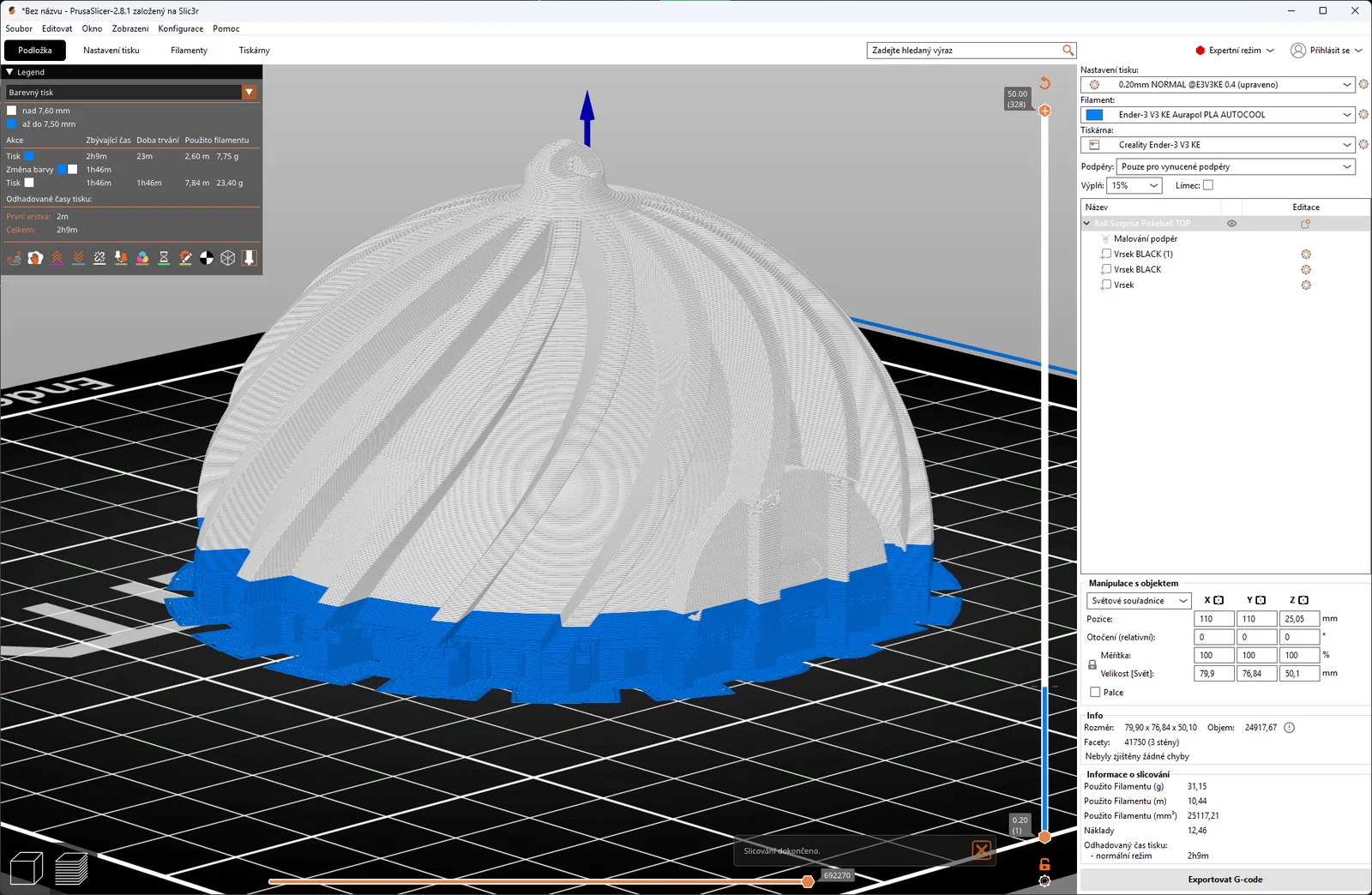Enable the Palce inches checkbox
Image resolution: width=1372 pixels, height=895 pixels.
1095,692
